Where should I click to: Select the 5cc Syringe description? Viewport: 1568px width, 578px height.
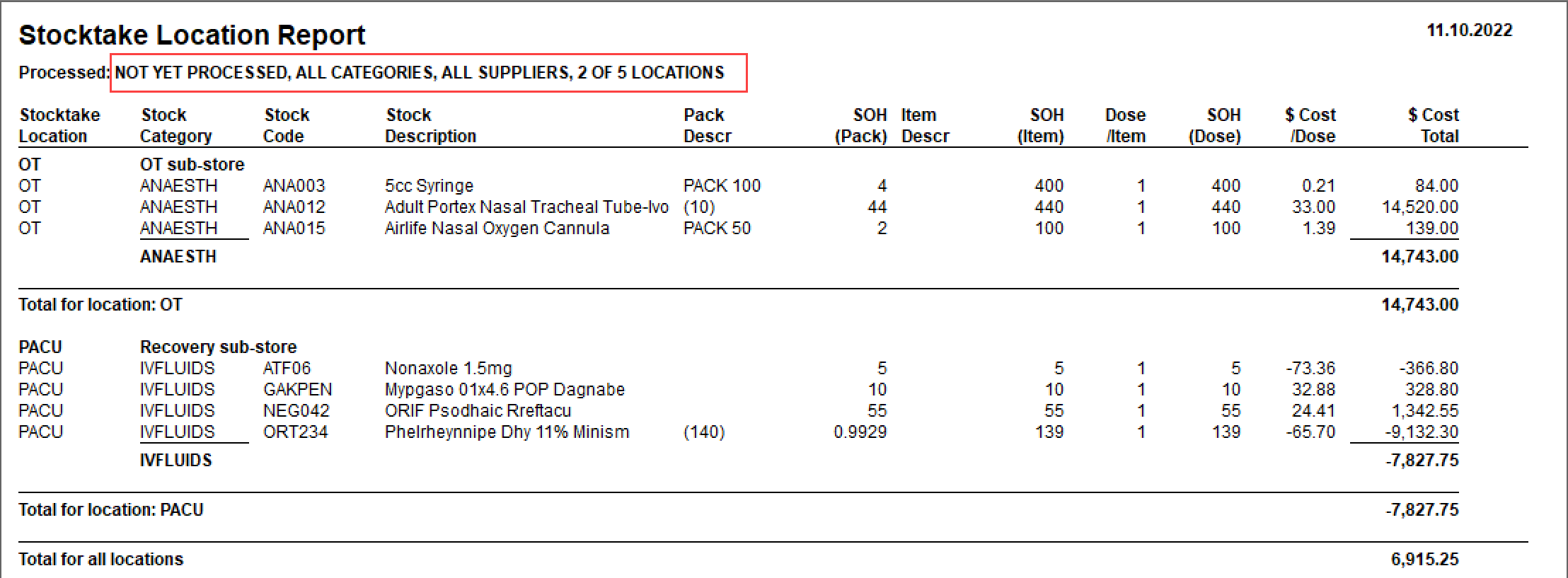pyautogui.click(x=429, y=185)
